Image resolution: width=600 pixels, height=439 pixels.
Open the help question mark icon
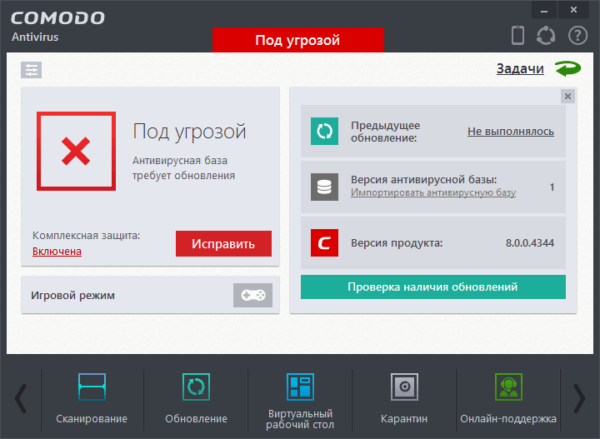(577, 36)
